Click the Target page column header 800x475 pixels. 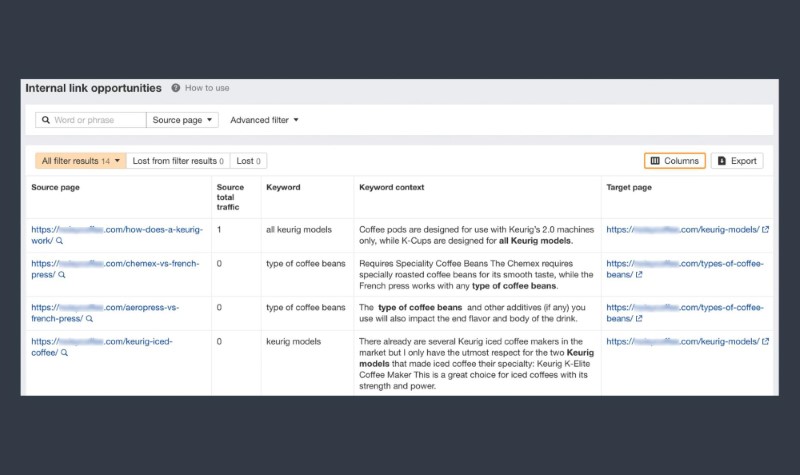pos(629,187)
